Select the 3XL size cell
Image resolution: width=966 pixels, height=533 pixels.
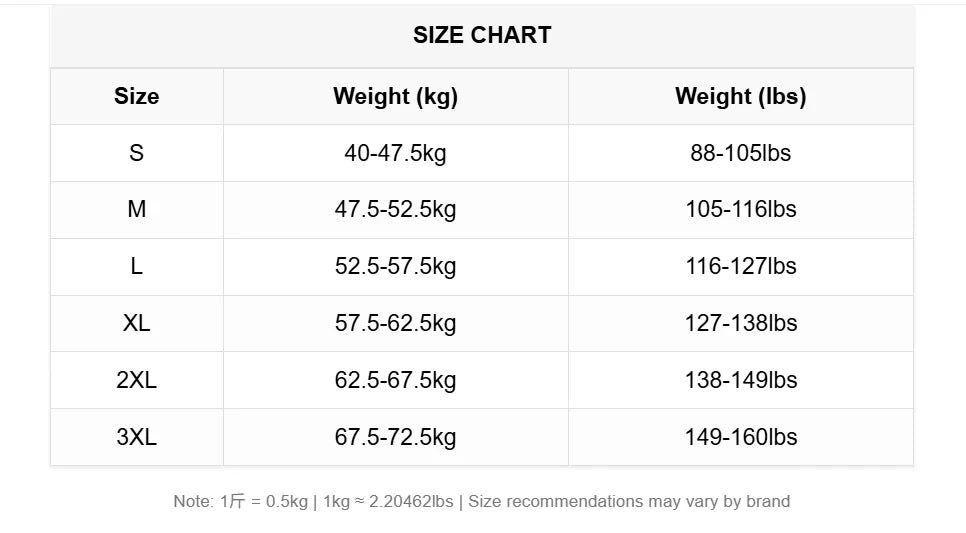click(x=136, y=438)
